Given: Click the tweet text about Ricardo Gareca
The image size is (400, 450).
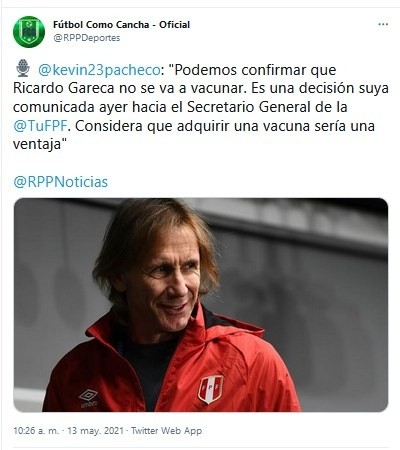Looking at the screenshot, I should [x=201, y=107].
